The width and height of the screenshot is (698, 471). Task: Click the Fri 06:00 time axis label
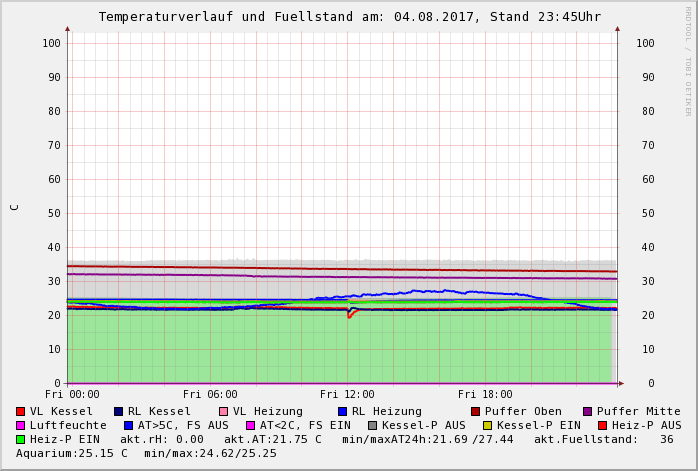pyautogui.click(x=210, y=394)
